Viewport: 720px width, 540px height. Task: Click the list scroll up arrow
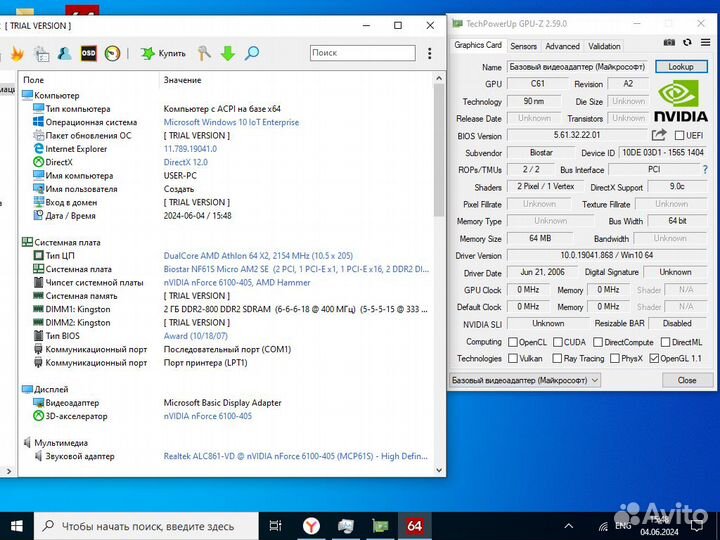(439, 79)
